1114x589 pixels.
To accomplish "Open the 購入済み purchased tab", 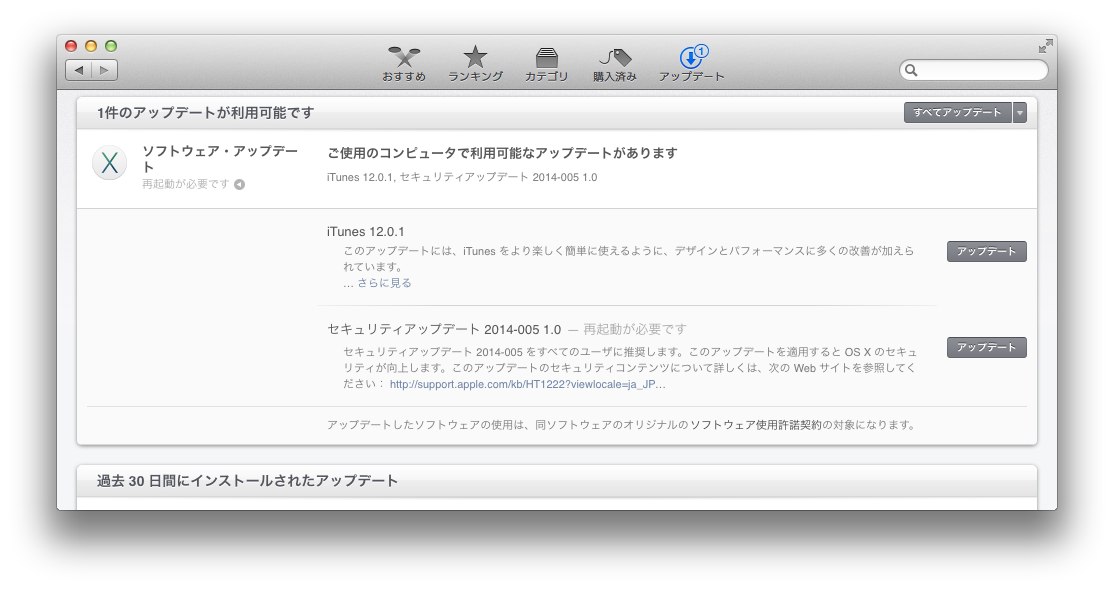I will point(615,64).
